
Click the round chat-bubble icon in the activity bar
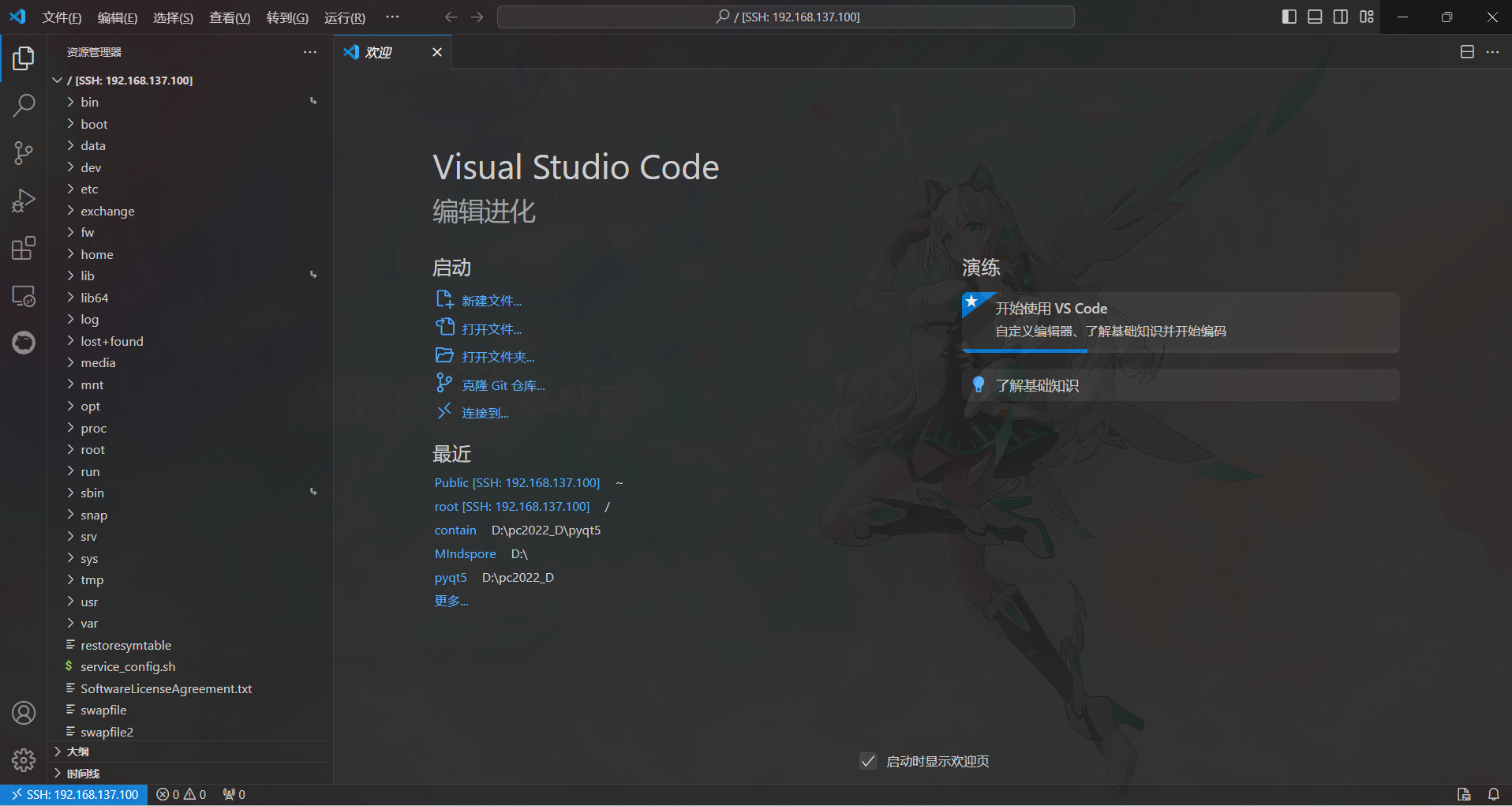click(x=24, y=343)
